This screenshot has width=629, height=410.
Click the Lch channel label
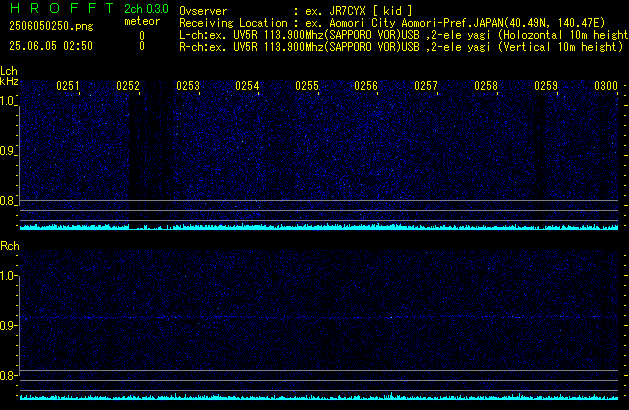point(9,71)
